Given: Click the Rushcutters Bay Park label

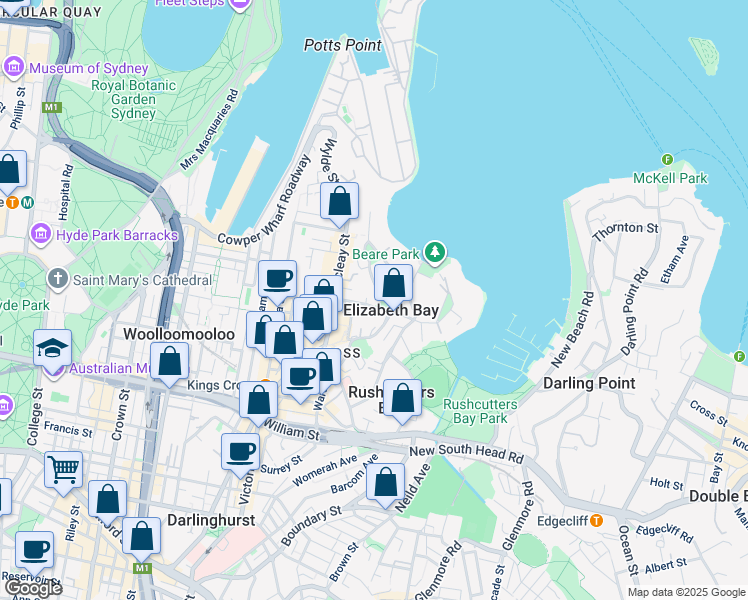Looking at the screenshot, I should pos(480,411).
